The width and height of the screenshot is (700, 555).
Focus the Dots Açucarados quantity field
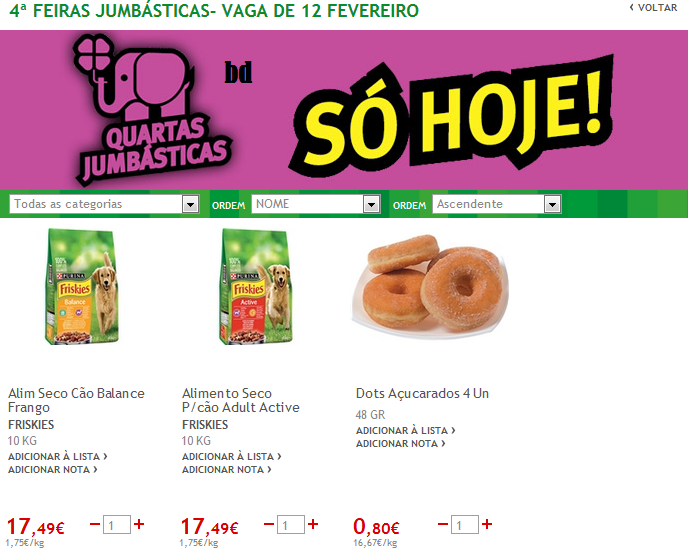click(x=465, y=524)
